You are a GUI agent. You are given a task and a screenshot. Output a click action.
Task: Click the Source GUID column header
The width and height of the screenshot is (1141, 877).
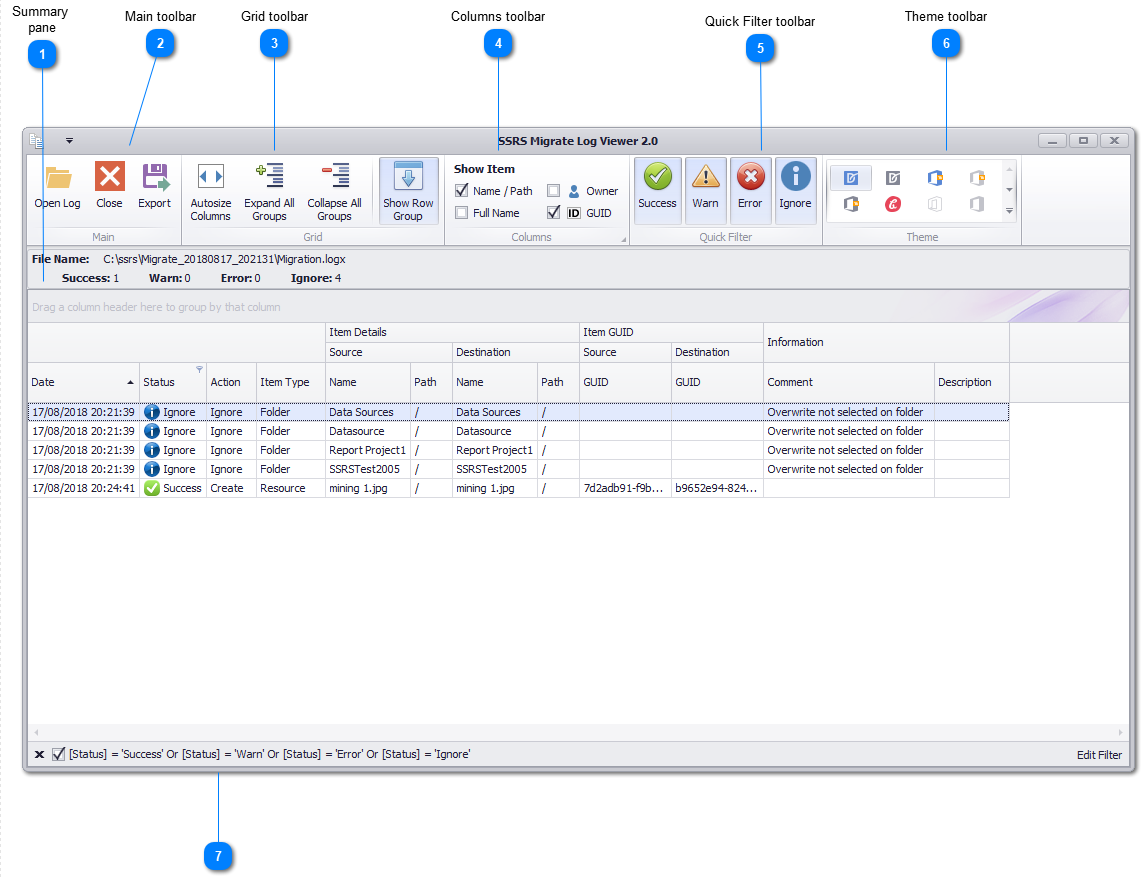pyautogui.click(x=625, y=382)
